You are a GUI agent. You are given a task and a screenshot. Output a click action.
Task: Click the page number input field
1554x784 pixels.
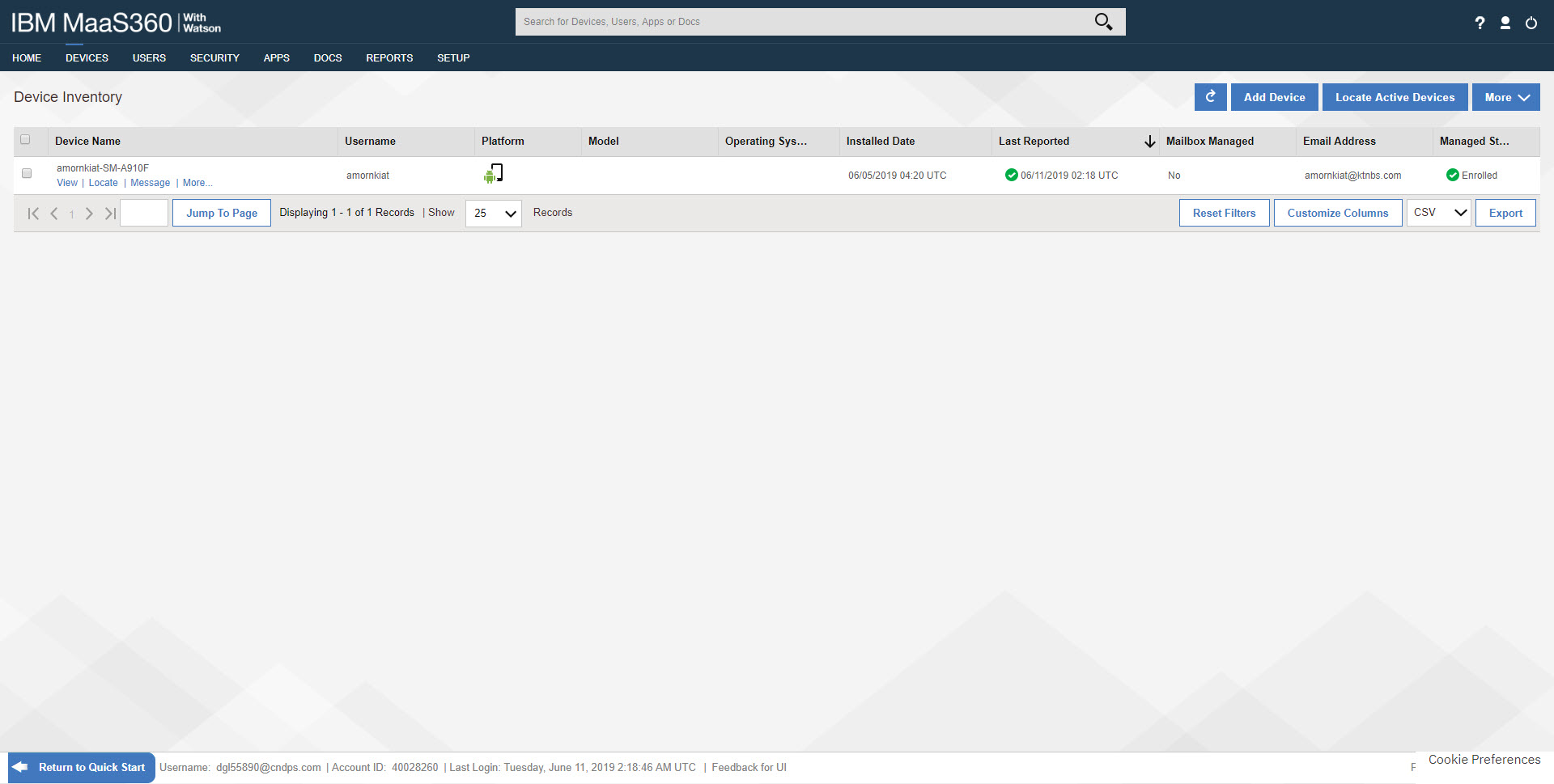click(144, 214)
